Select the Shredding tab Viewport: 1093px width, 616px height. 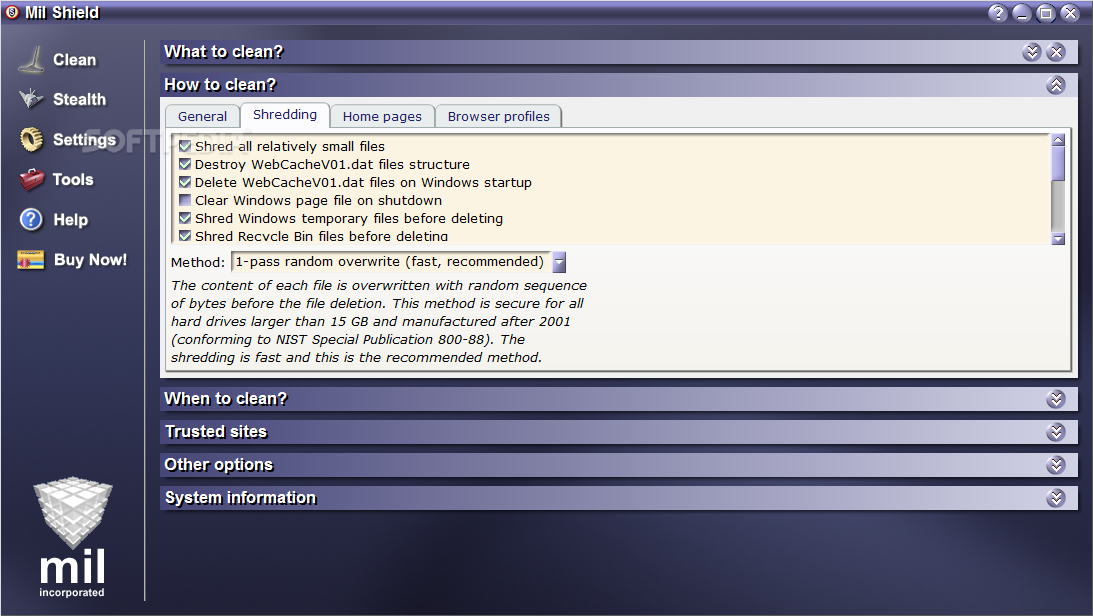pyautogui.click(x=284, y=115)
